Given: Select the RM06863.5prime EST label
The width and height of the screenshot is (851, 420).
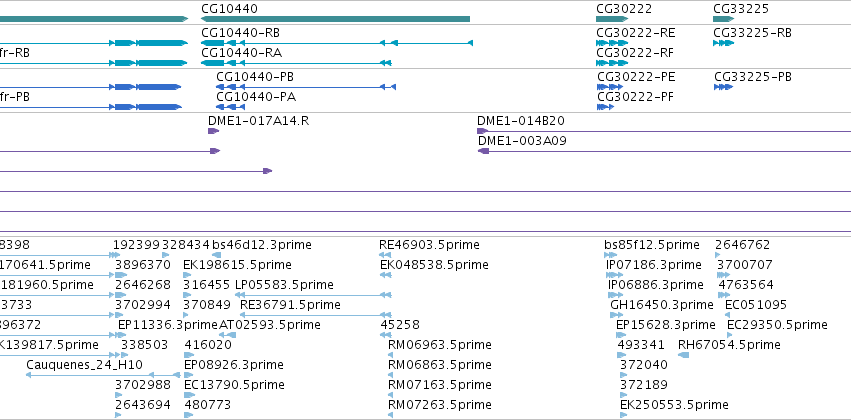Looking at the screenshot, I should click(440, 365).
